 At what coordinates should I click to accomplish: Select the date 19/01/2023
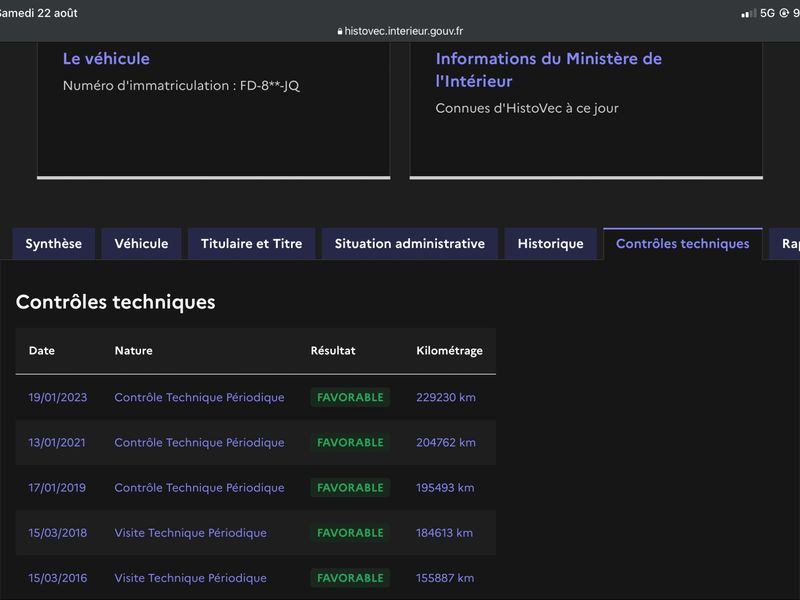58,397
